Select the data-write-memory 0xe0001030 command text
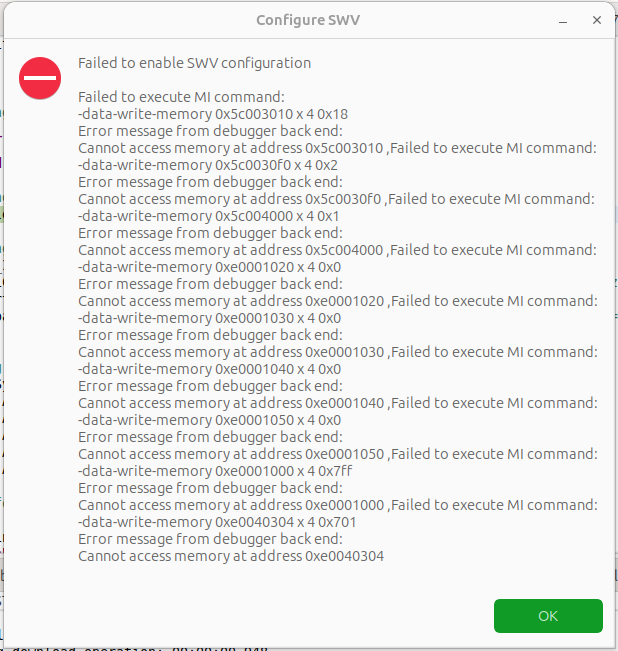618x651 pixels. pos(209,318)
